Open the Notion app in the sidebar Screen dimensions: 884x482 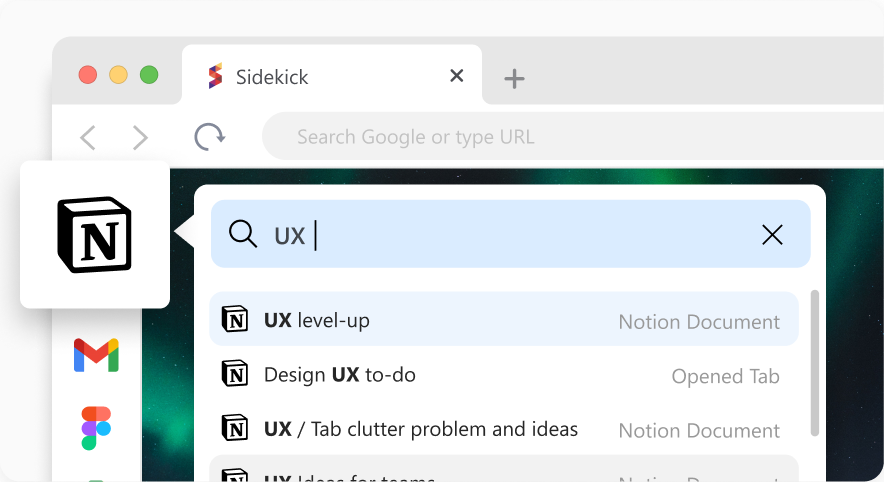[x=95, y=235]
